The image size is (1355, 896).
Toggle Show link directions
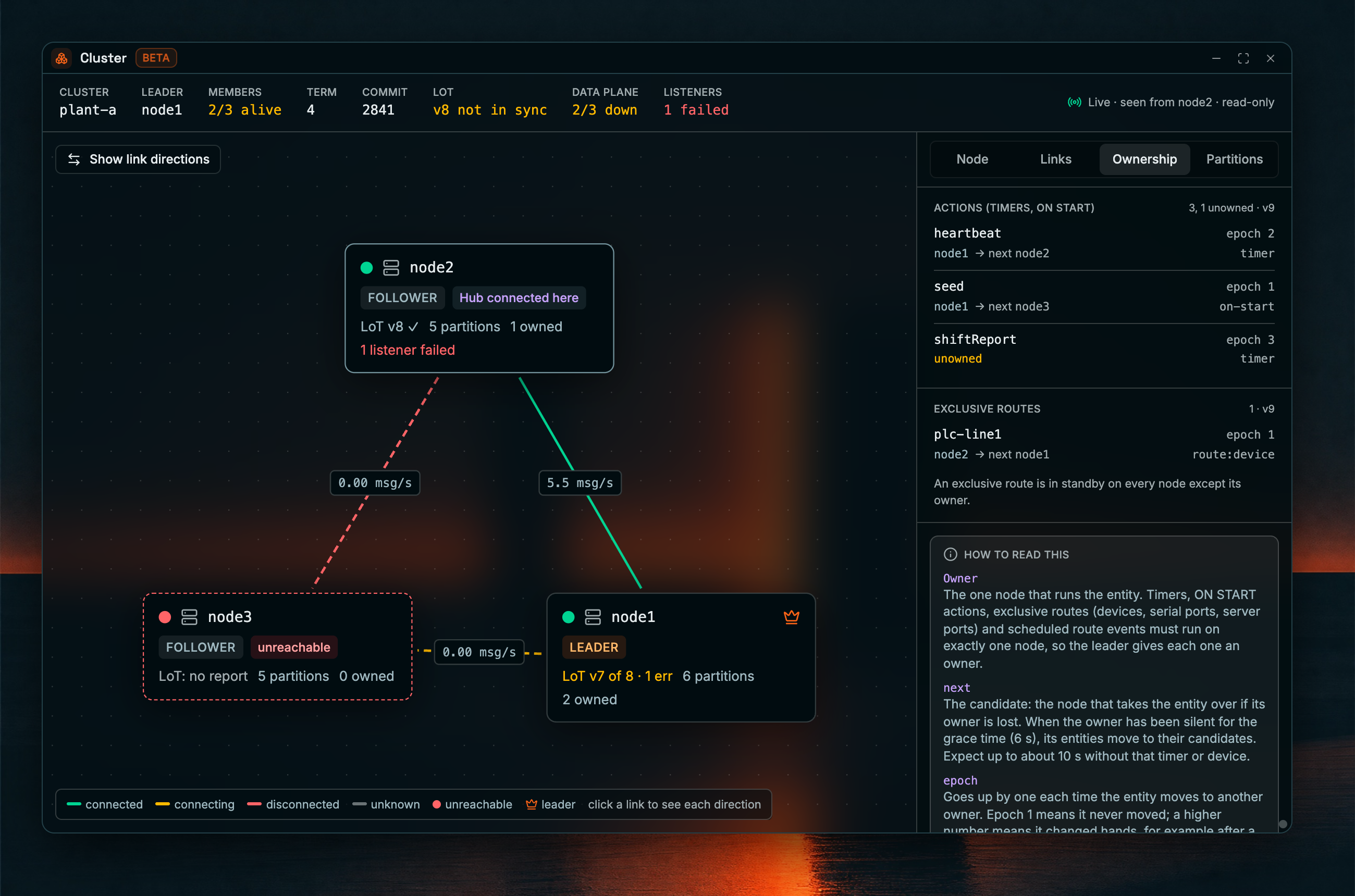click(138, 159)
